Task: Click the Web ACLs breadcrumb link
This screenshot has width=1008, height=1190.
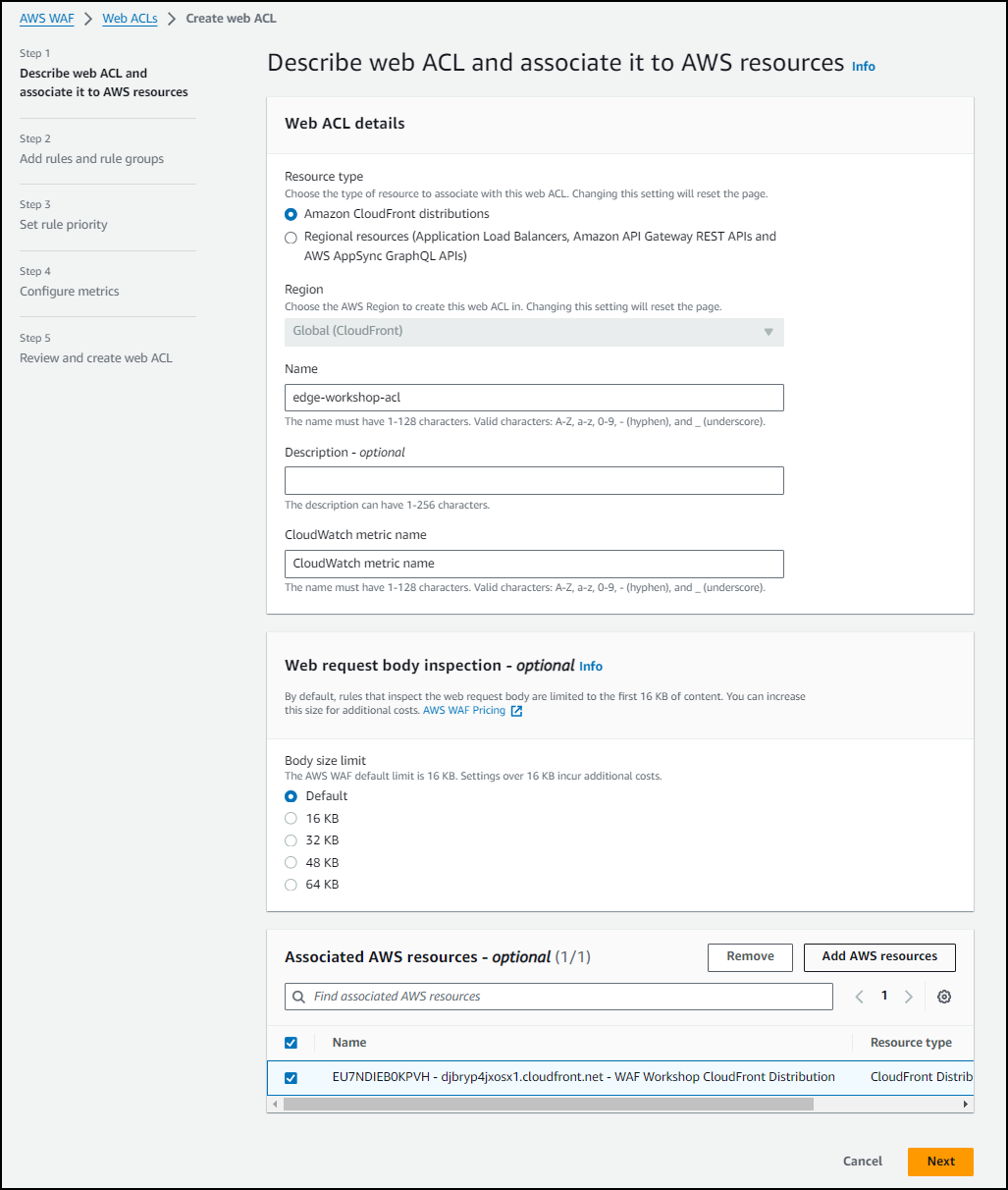Action: 130,19
